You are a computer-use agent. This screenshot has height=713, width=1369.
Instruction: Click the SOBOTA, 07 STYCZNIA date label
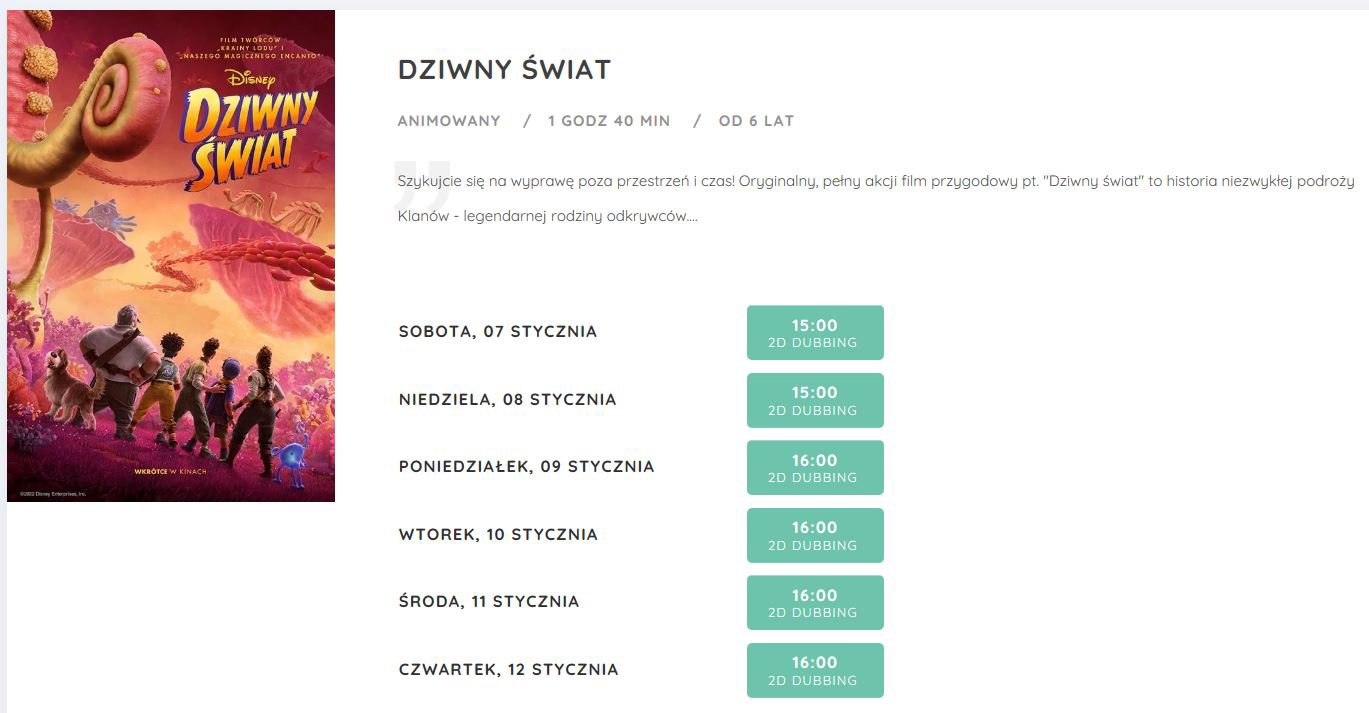(498, 331)
